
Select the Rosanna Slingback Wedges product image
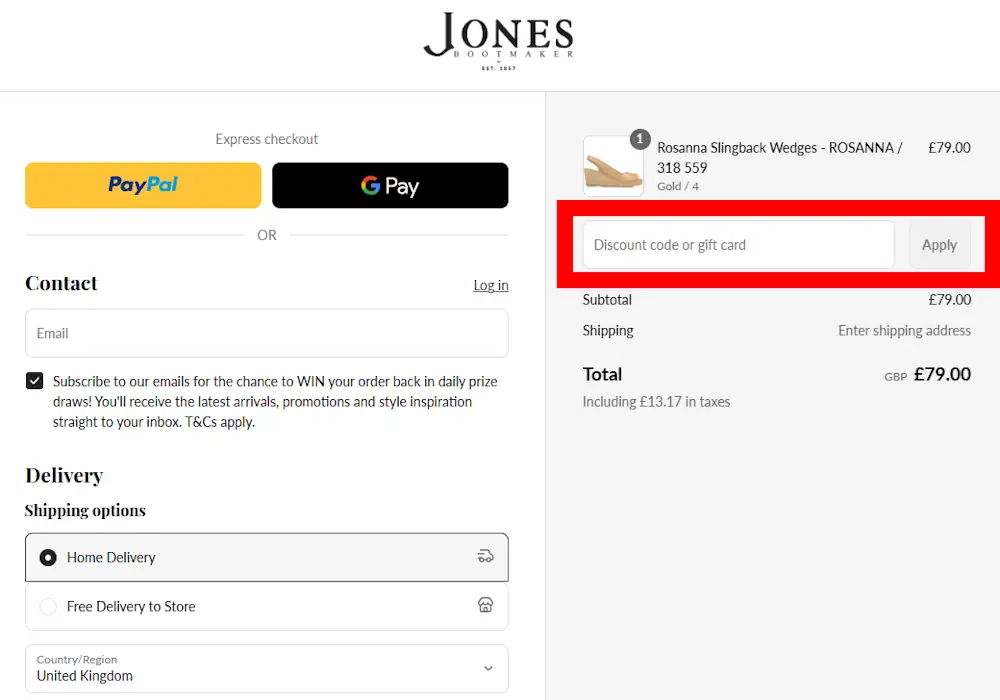(613, 166)
